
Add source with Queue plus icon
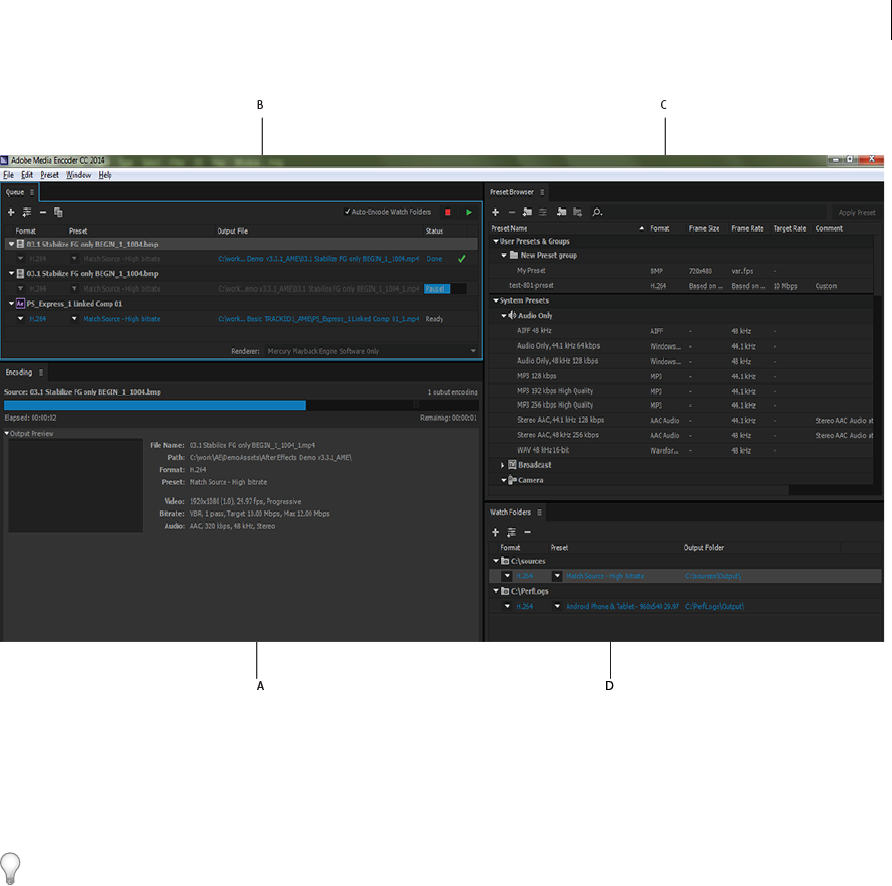(x=11, y=212)
